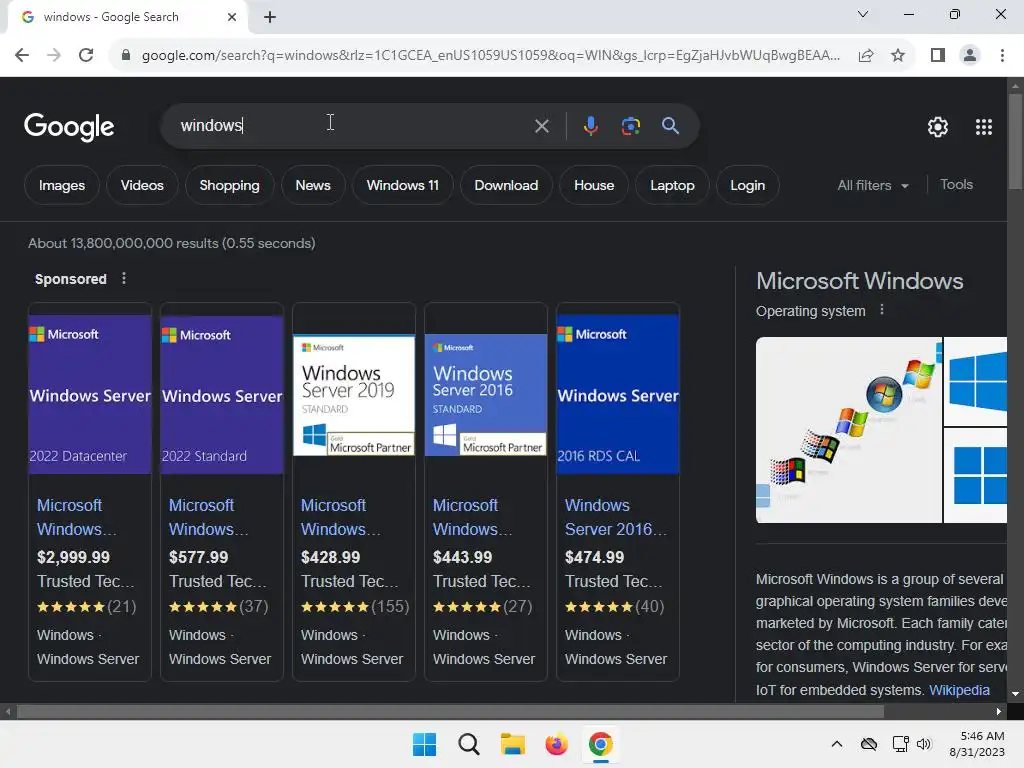This screenshot has width=1024, height=768.
Task: Open the Windows logo history image
Action: pyautogui.click(x=848, y=430)
